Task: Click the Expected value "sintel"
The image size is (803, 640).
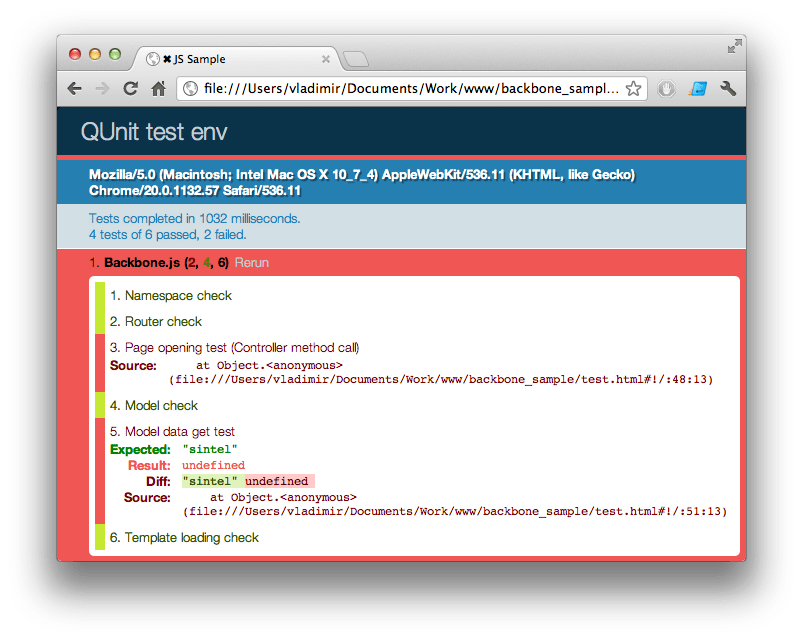Action: click(x=210, y=450)
